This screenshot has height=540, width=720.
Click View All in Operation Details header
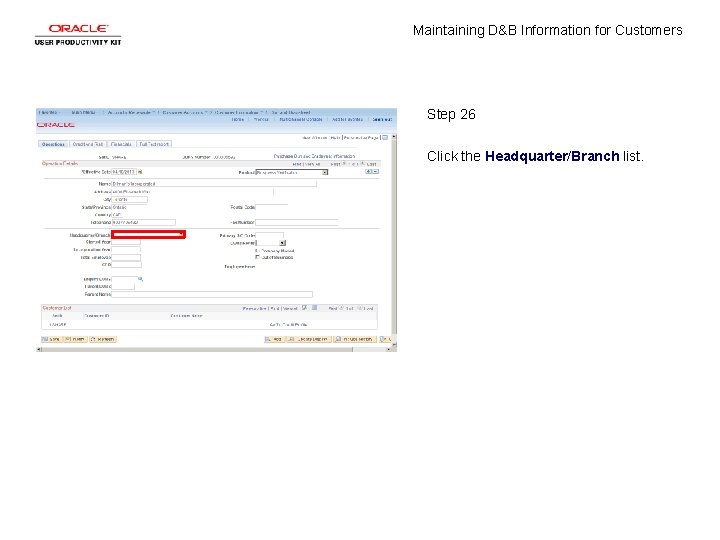click(313, 164)
